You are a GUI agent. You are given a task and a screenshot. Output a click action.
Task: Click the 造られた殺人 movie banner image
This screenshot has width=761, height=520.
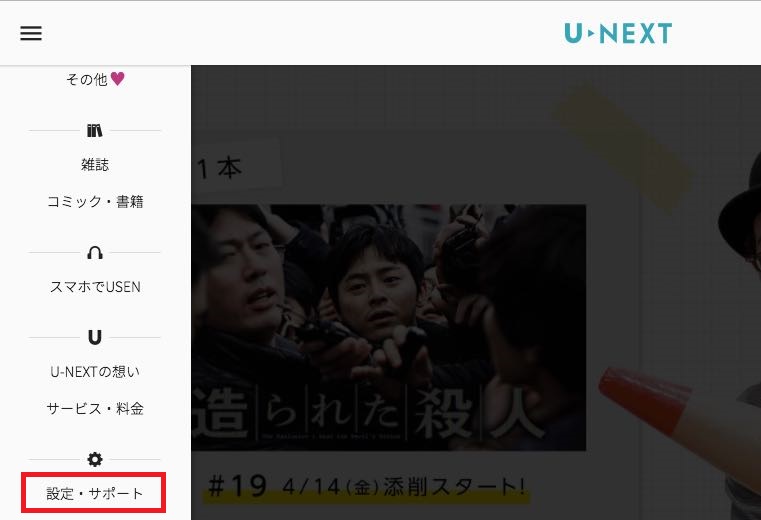point(389,328)
